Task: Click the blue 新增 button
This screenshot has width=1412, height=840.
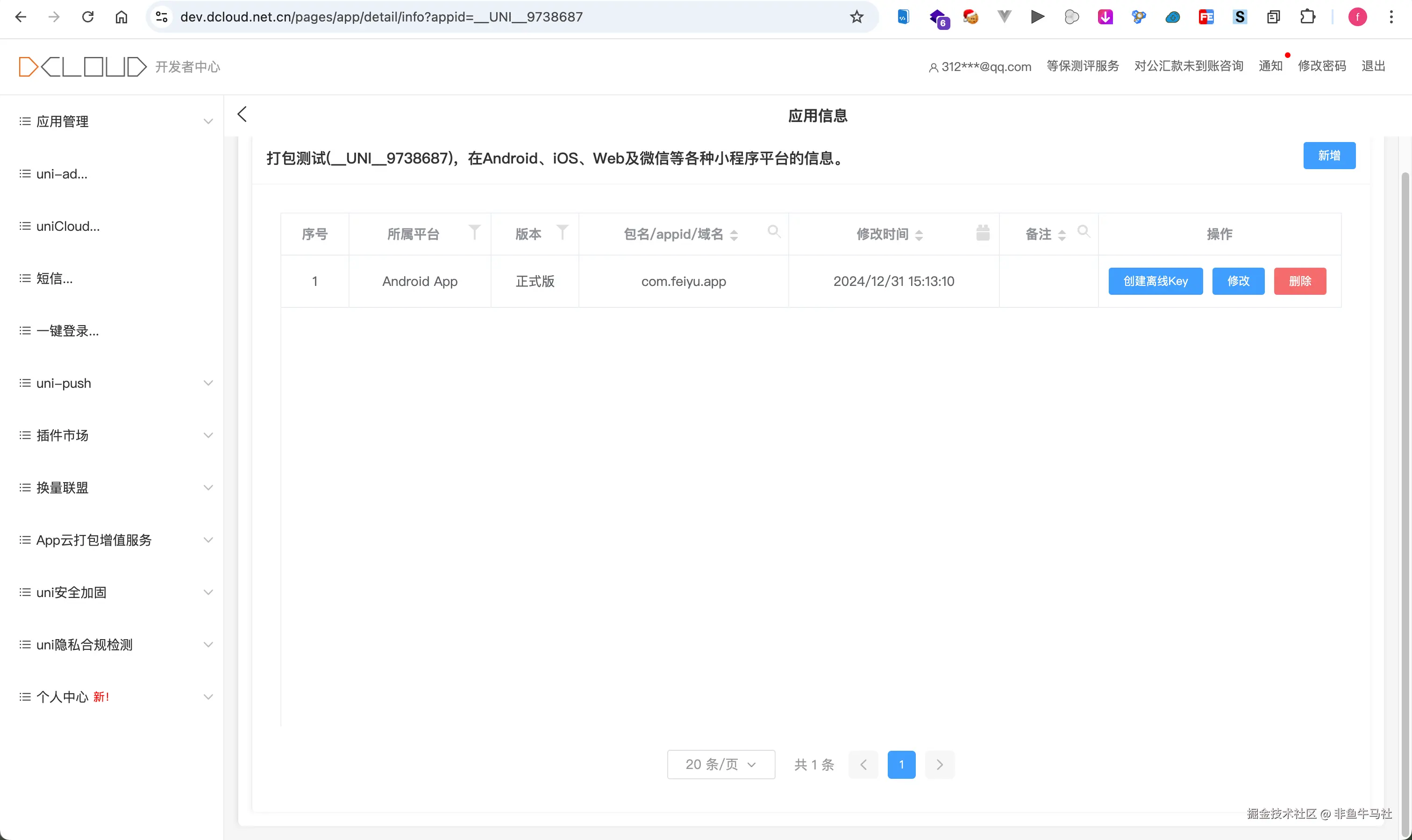Action: click(1329, 156)
